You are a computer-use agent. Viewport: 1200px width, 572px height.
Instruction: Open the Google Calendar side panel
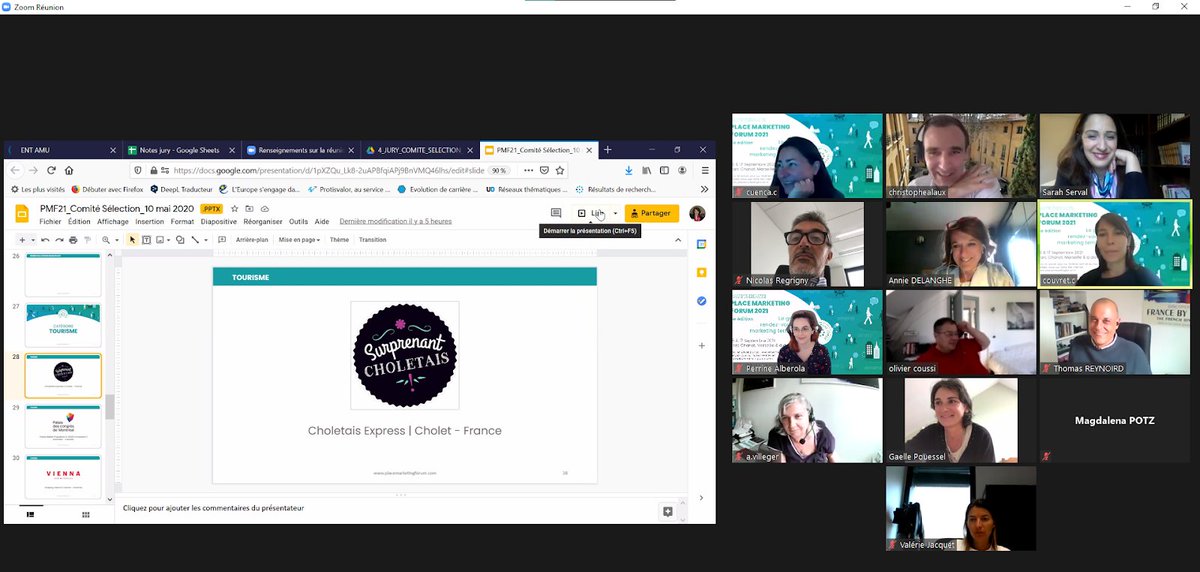point(702,244)
